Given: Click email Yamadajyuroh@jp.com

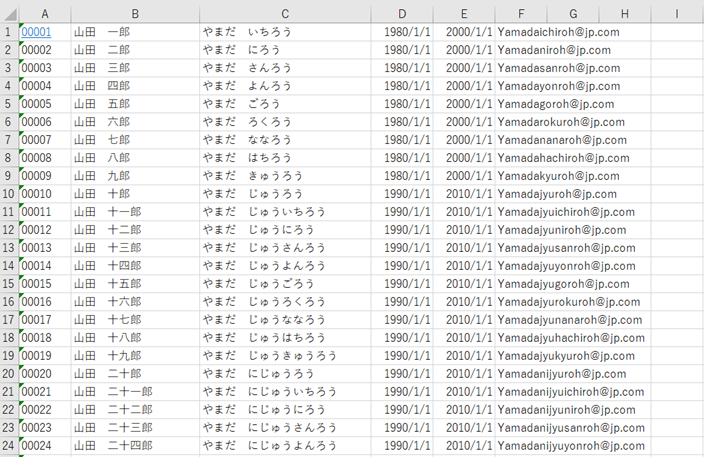Looking at the screenshot, I should click(557, 194).
